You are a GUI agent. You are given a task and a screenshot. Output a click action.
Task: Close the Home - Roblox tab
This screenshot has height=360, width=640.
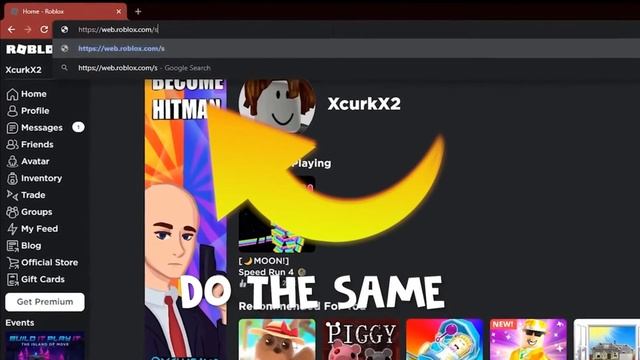point(119,11)
